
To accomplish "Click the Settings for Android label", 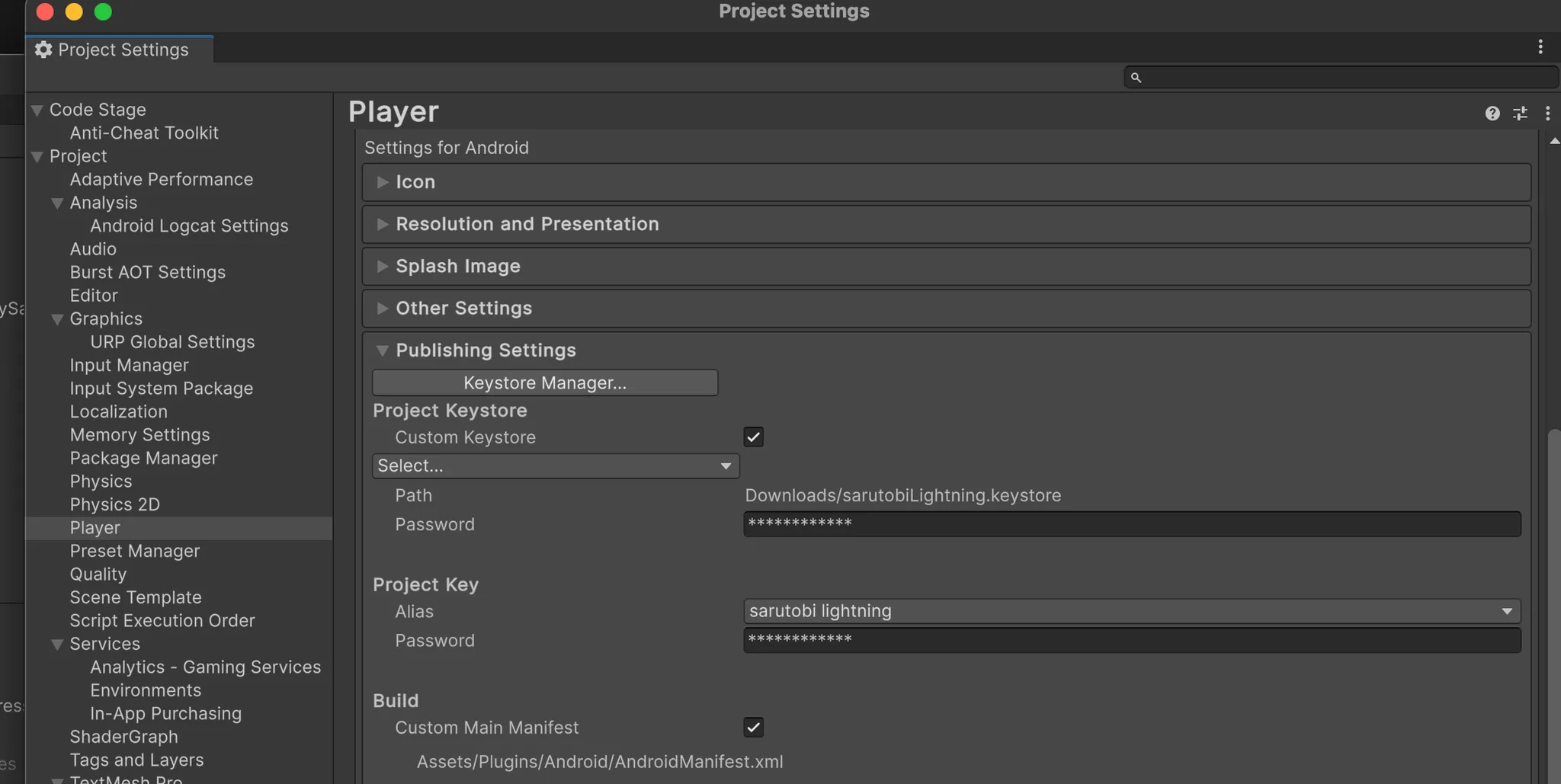I will point(447,148).
